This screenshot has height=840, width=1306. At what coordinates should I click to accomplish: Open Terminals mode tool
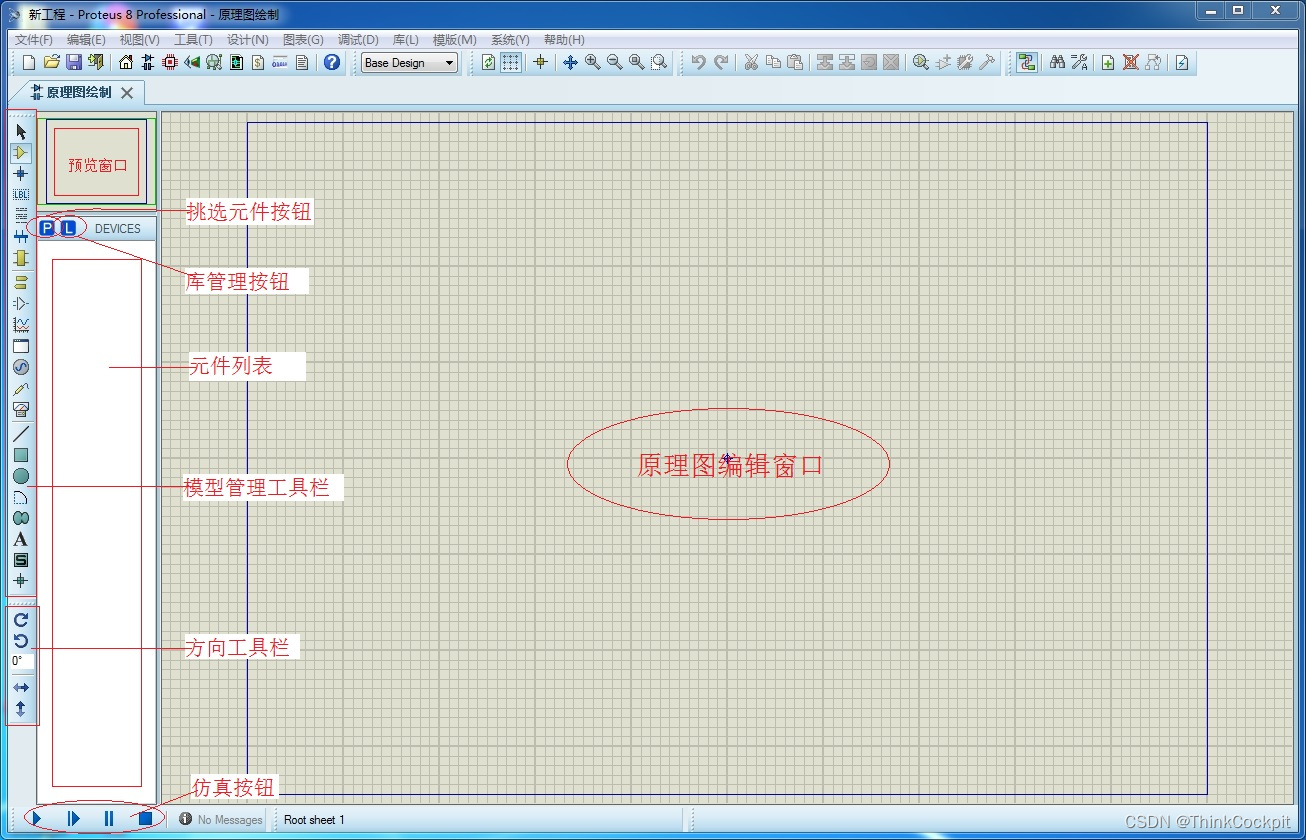pyautogui.click(x=21, y=283)
